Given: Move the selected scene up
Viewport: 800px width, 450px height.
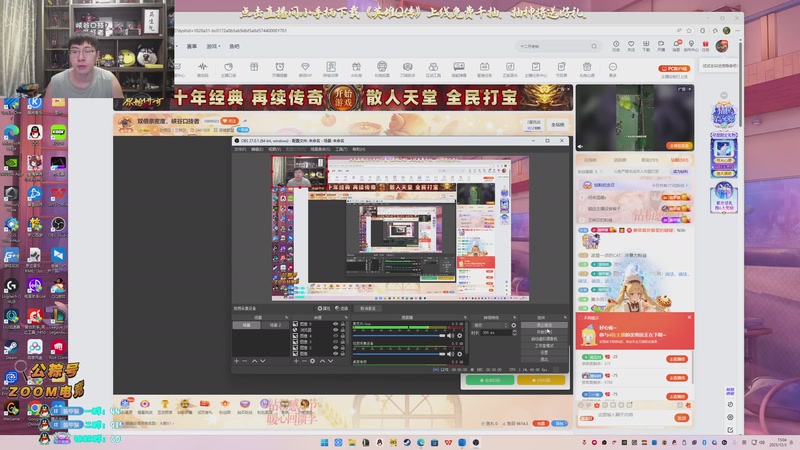Looking at the screenshot, I should coord(255,361).
